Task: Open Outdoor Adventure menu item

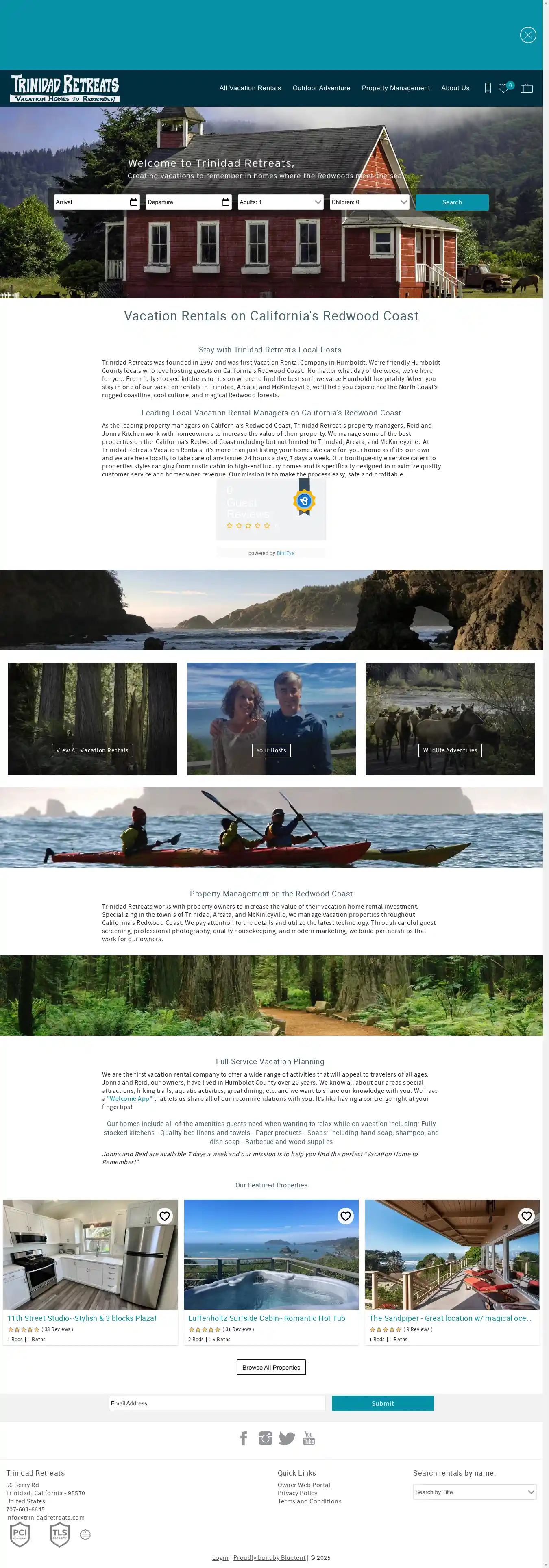Action: (x=321, y=88)
